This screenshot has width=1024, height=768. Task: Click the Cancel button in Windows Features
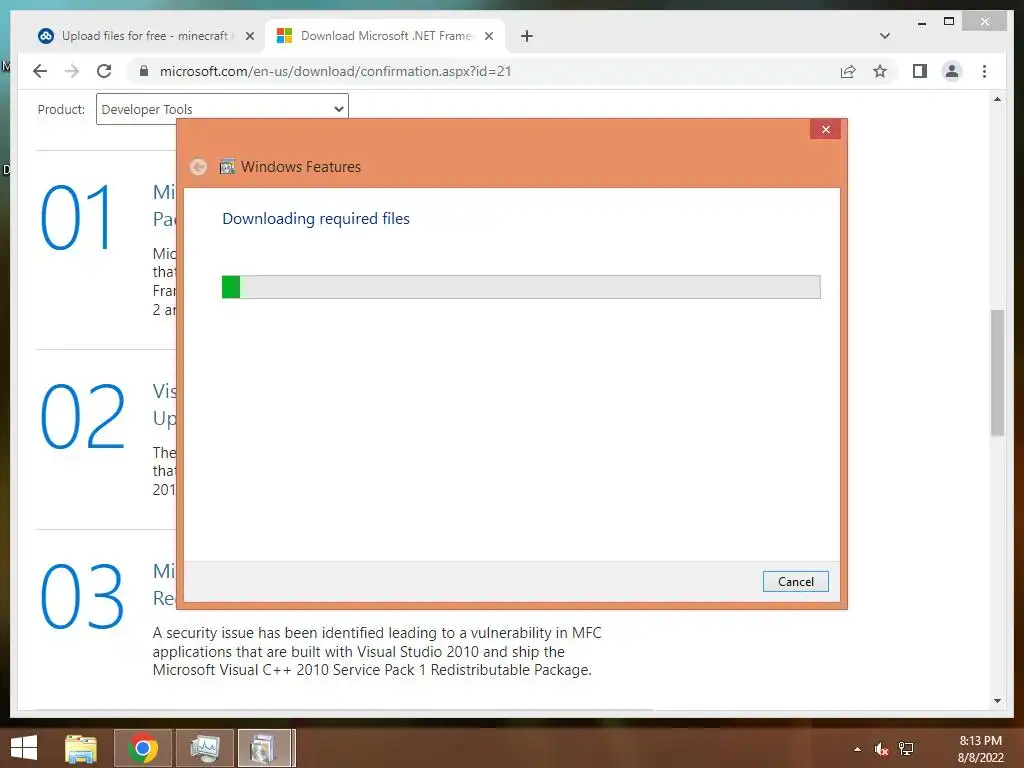(x=795, y=581)
